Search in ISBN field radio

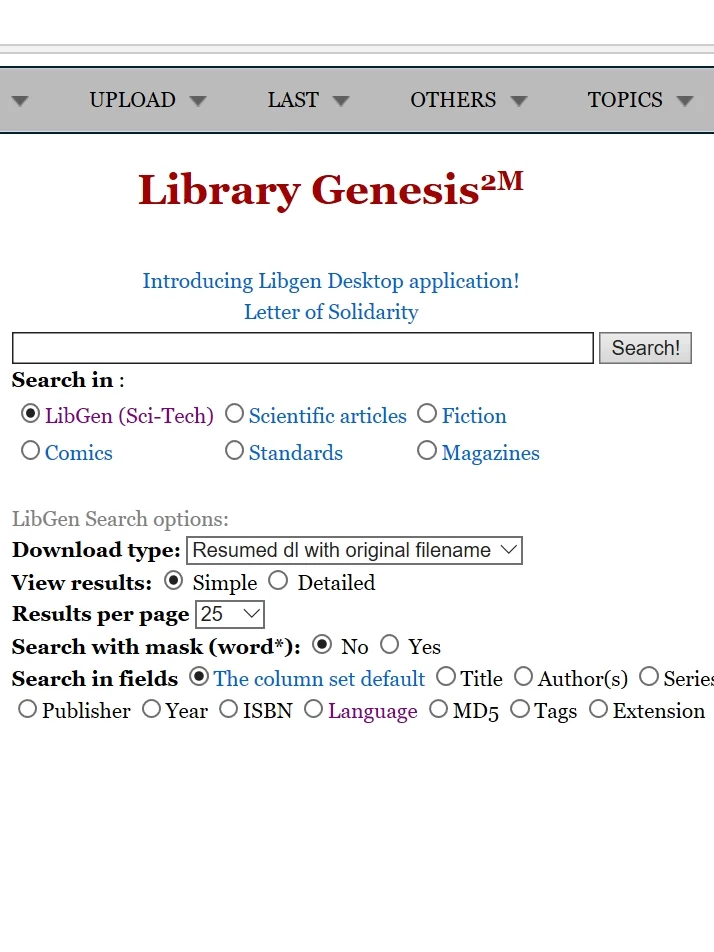228,709
